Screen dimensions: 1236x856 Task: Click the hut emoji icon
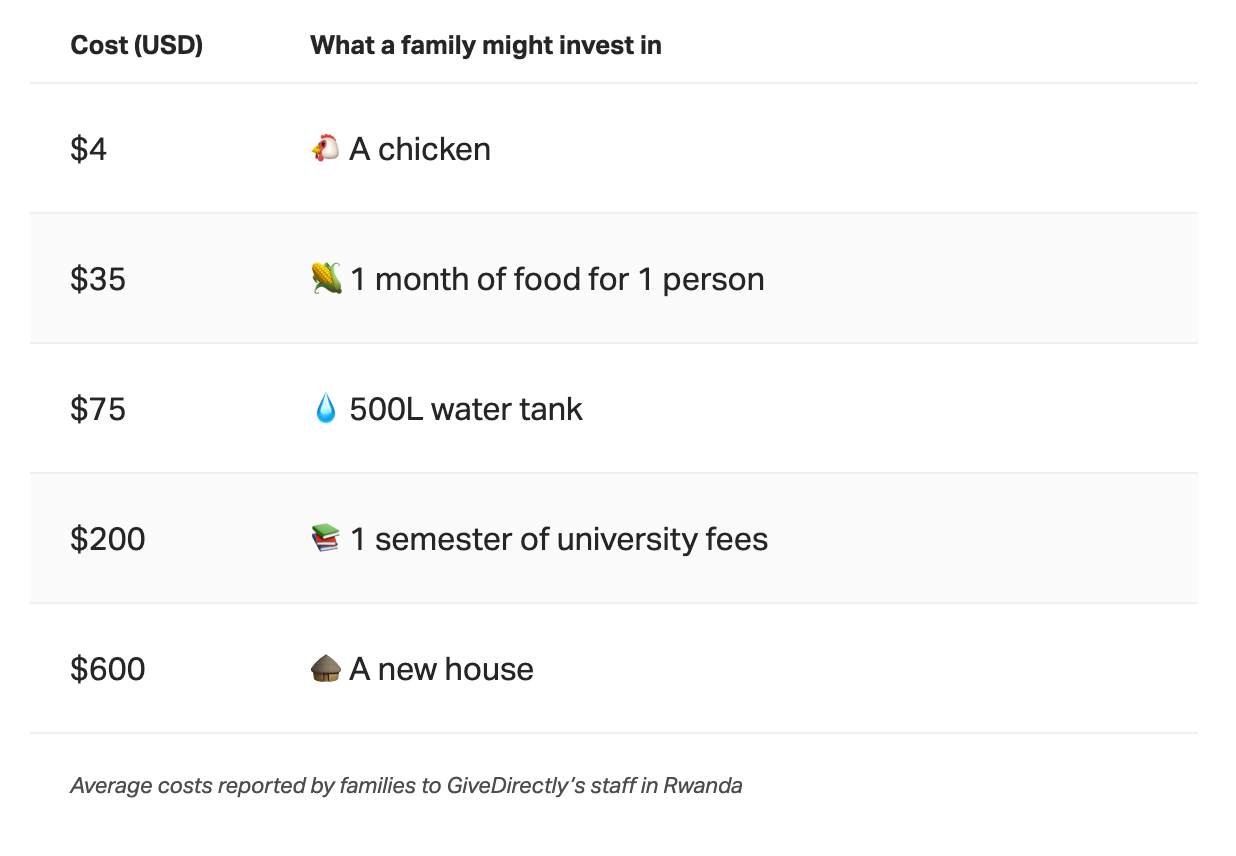[326, 669]
